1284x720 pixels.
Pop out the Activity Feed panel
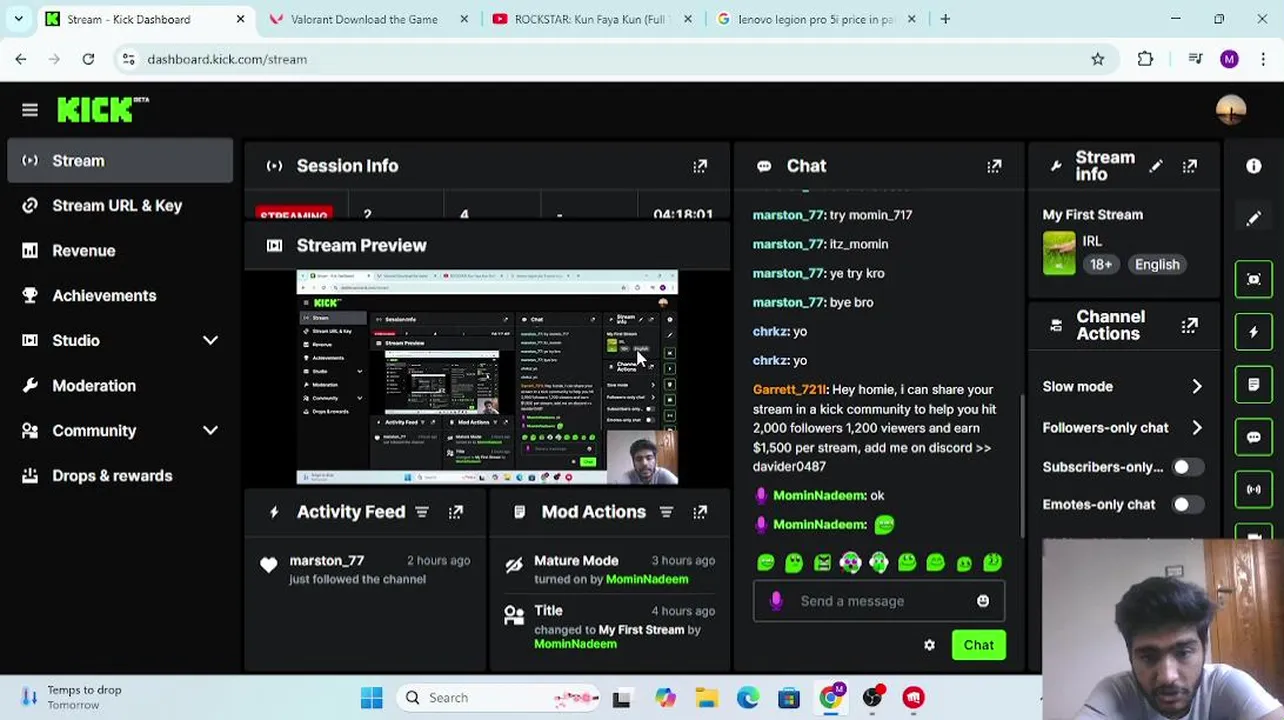(456, 512)
